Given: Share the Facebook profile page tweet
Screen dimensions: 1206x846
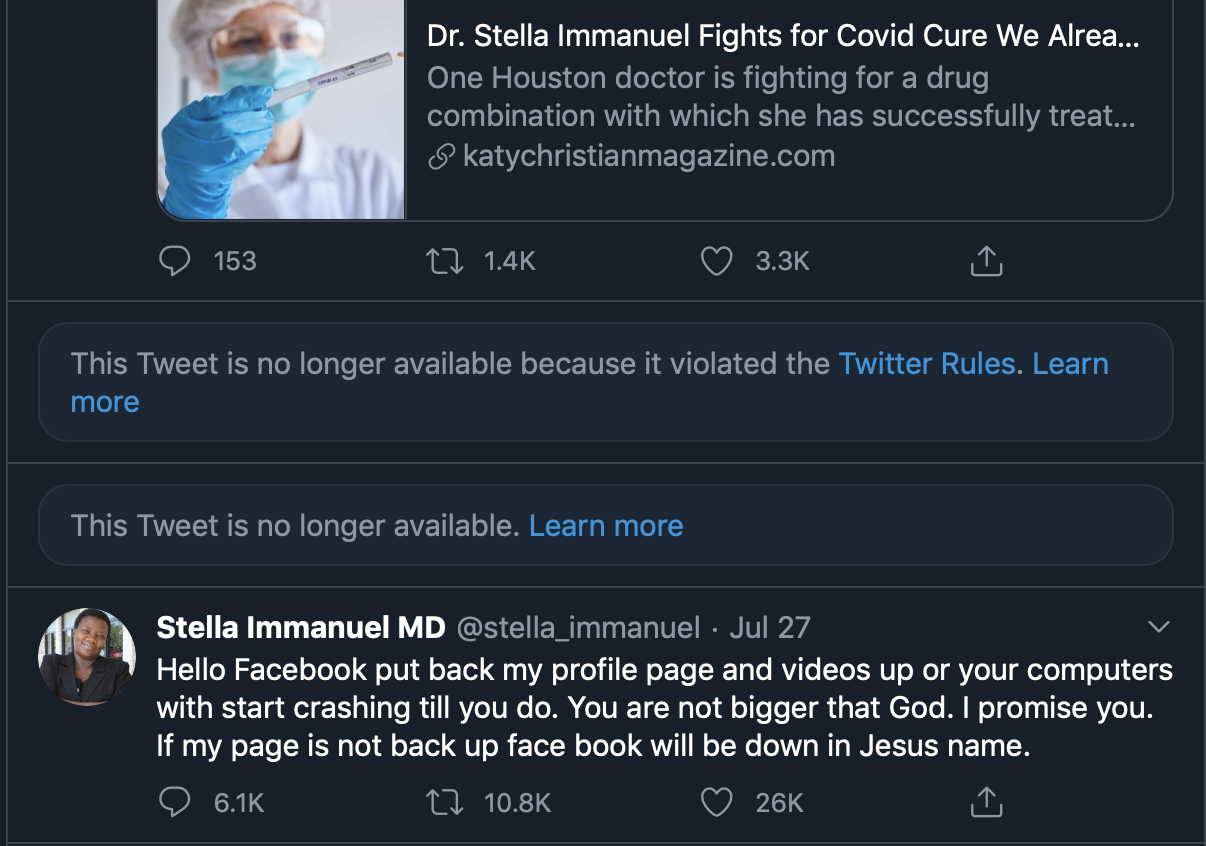Looking at the screenshot, I should (x=986, y=802).
